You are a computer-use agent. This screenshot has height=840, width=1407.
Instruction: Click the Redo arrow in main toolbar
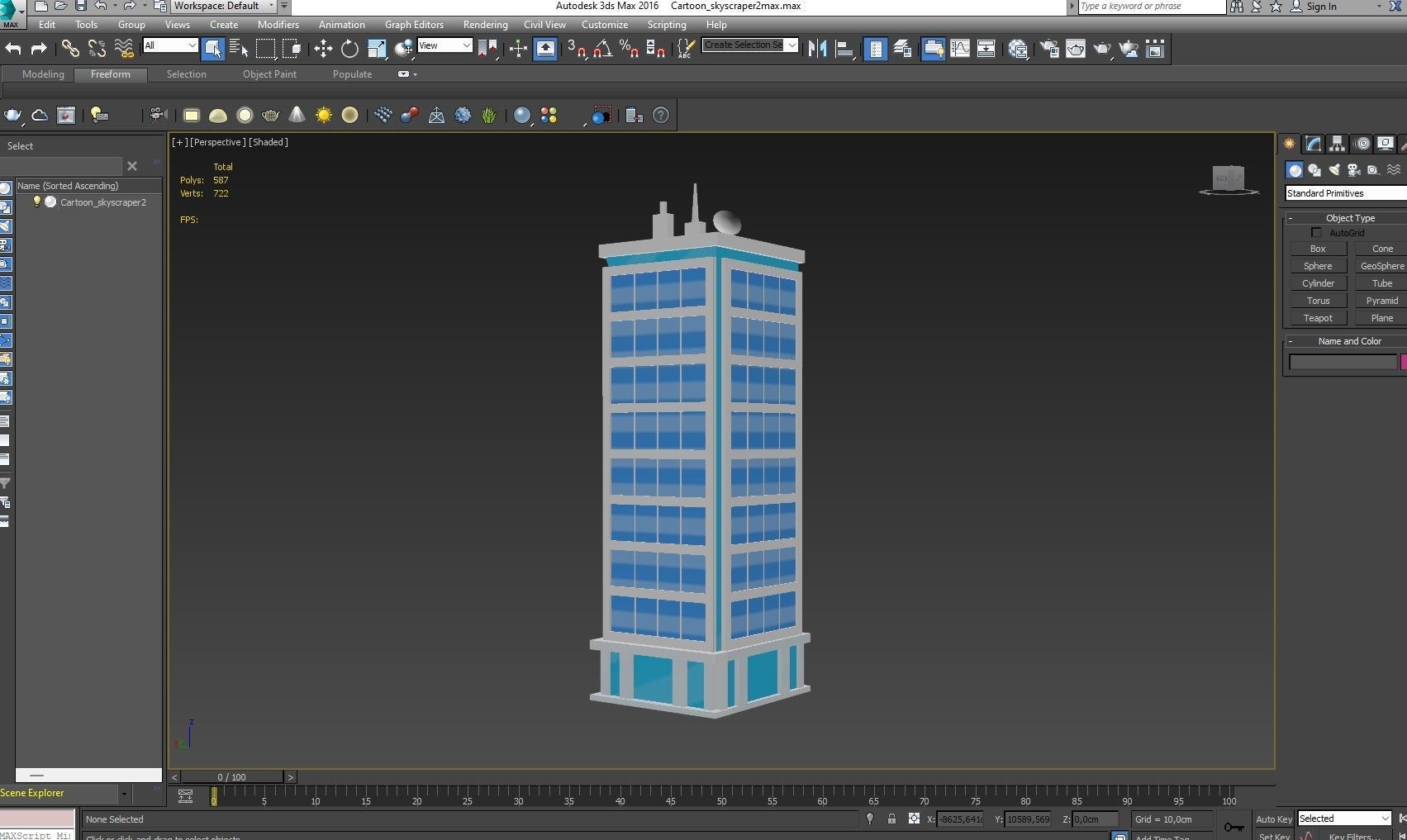pos(39,49)
